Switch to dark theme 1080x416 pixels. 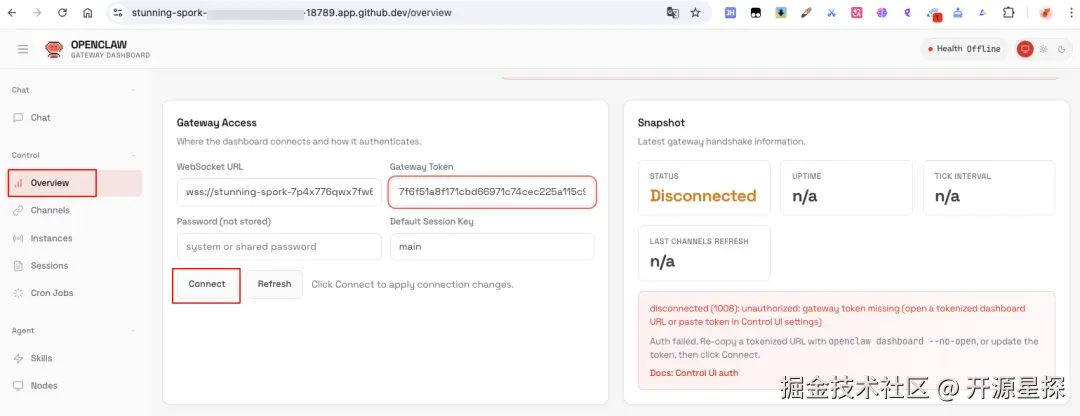point(1060,49)
